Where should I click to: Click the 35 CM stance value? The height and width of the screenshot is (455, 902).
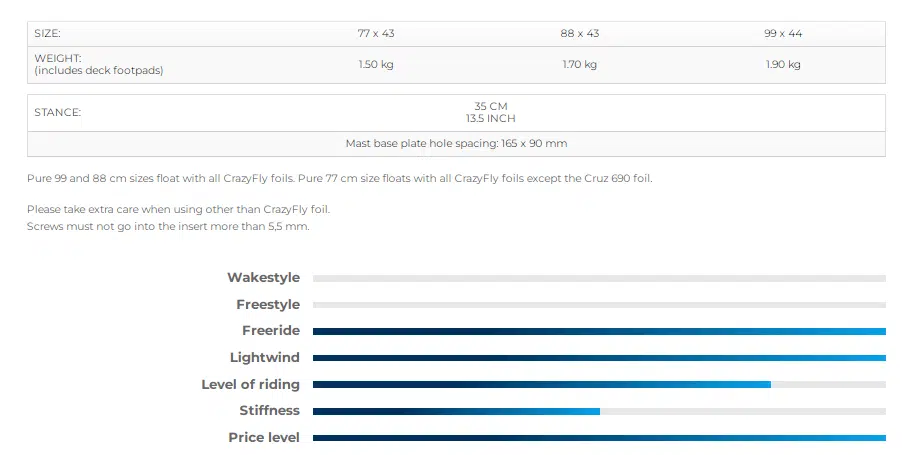pyautogui.click(x=490, y=106)
